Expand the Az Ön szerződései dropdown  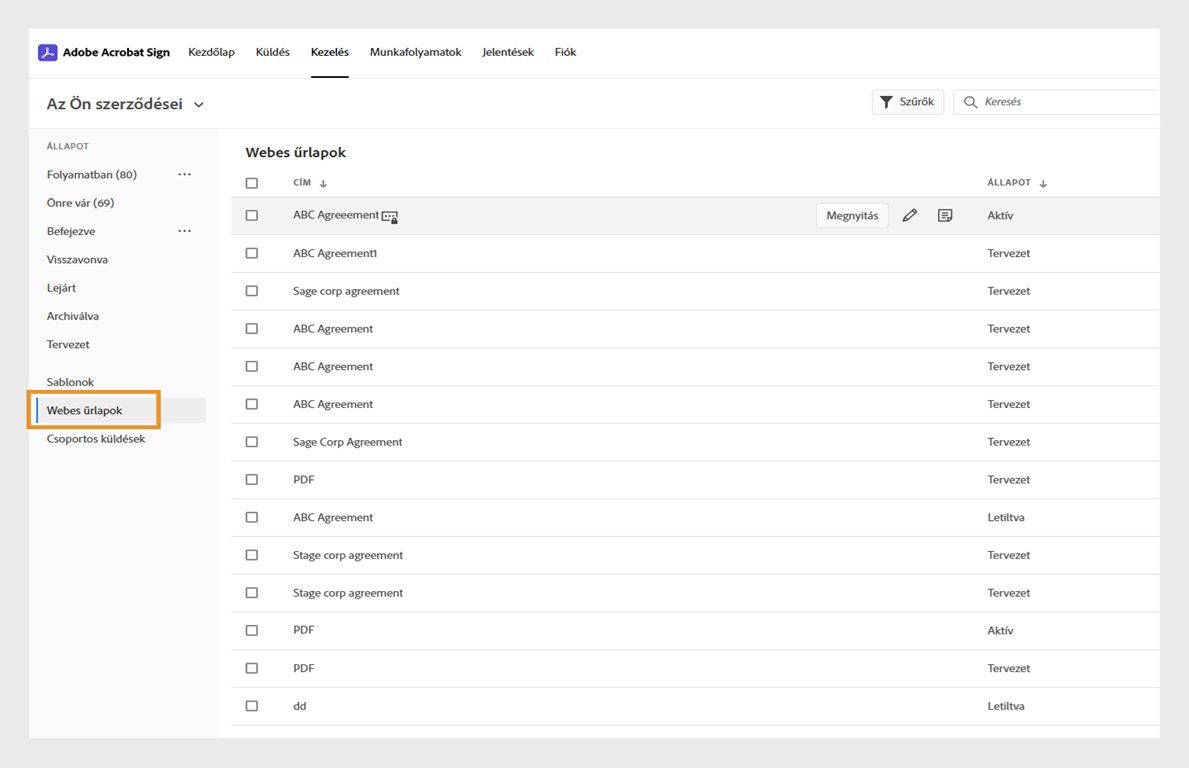point(198,103)
